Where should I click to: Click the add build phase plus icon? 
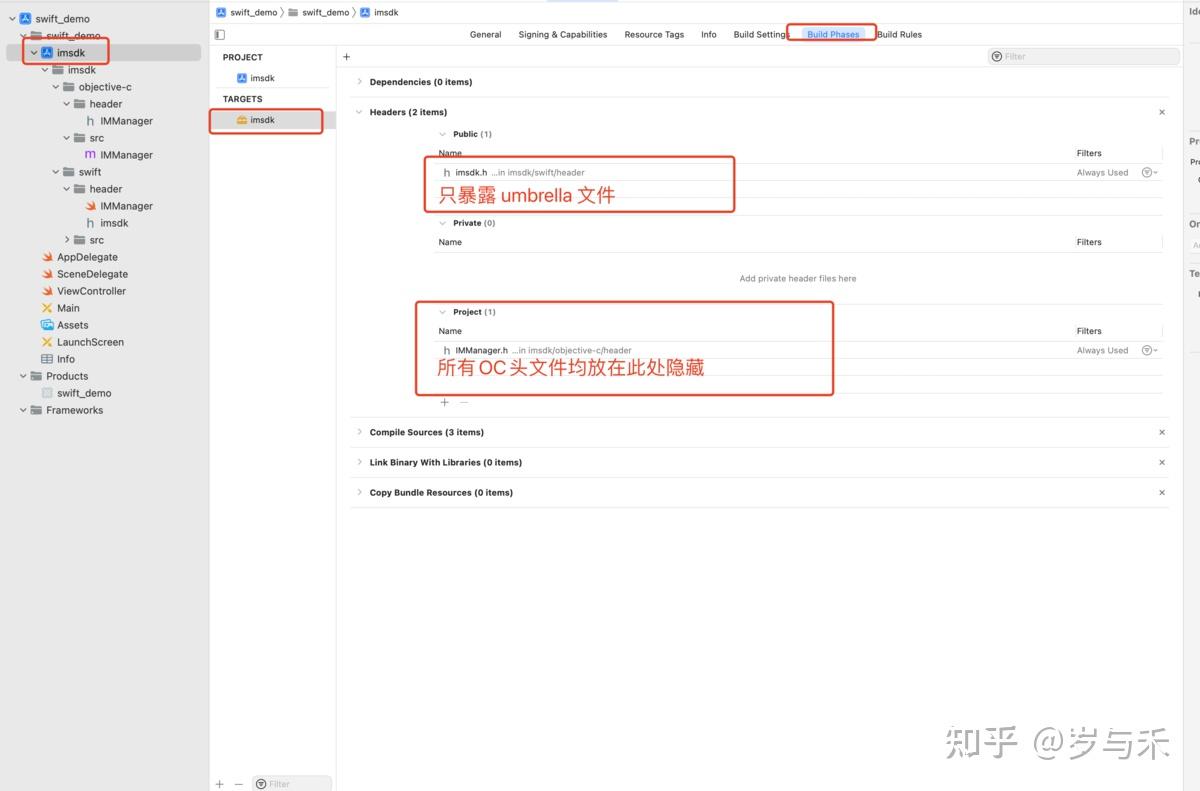pos(346,56)
